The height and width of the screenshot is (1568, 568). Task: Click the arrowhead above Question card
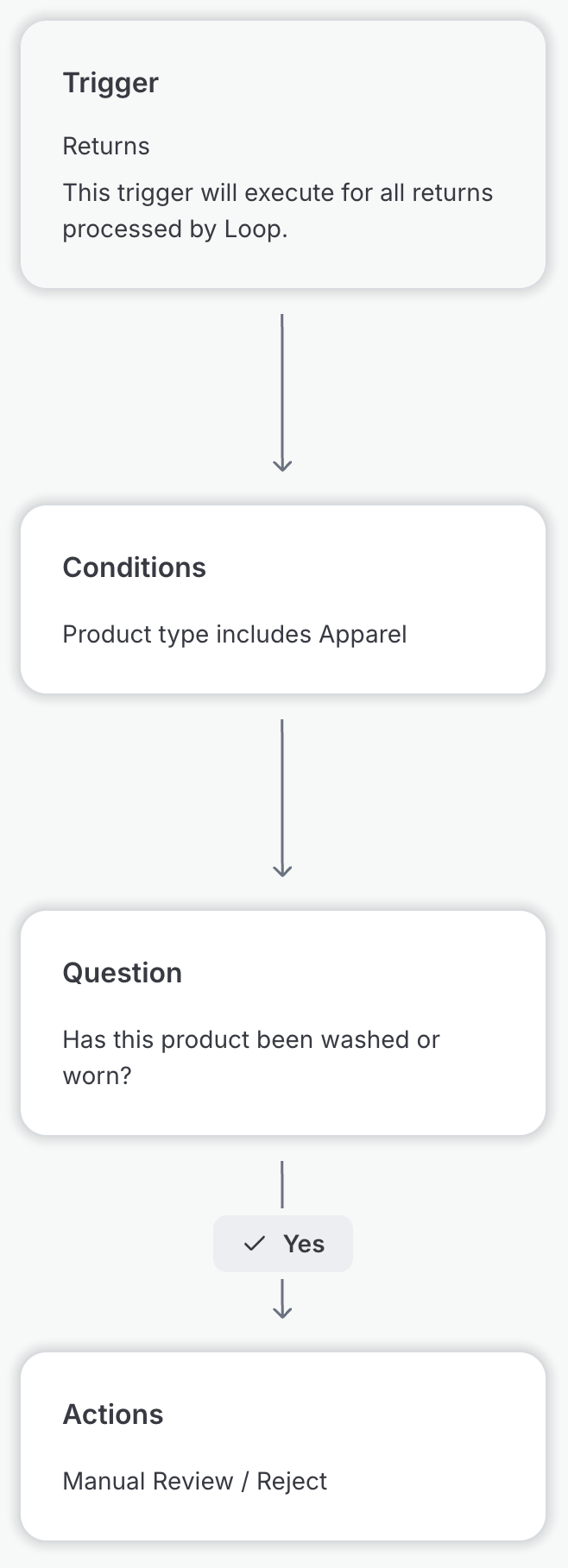pos(282,871)
